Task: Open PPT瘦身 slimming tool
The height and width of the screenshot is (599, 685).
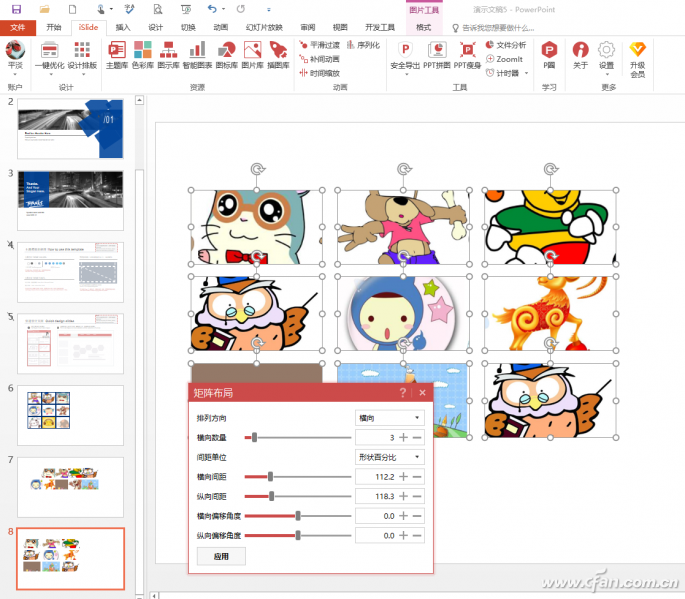Action: pyautogui.click(x=467, y=55)
